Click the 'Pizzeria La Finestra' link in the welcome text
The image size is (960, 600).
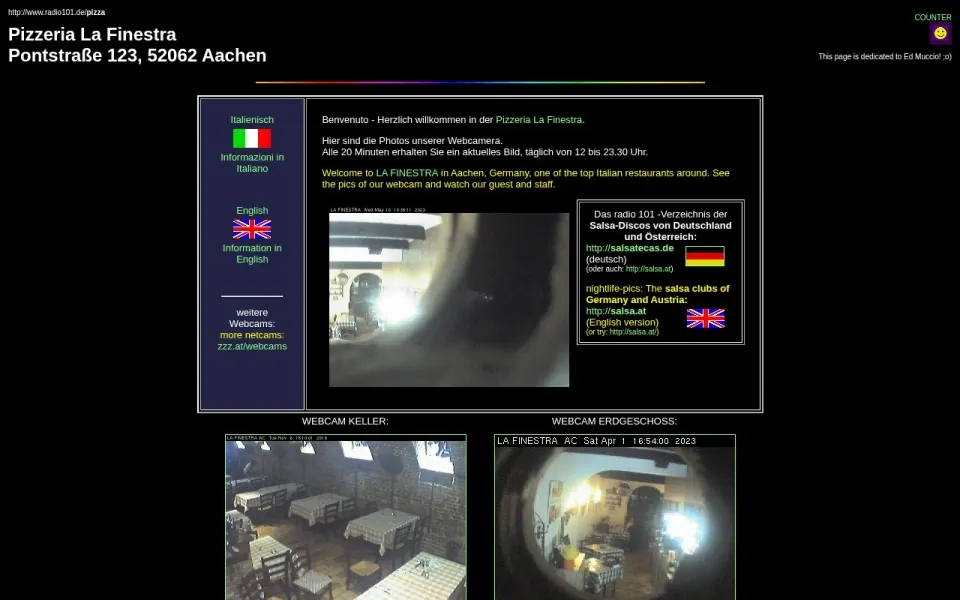(539, 119)
